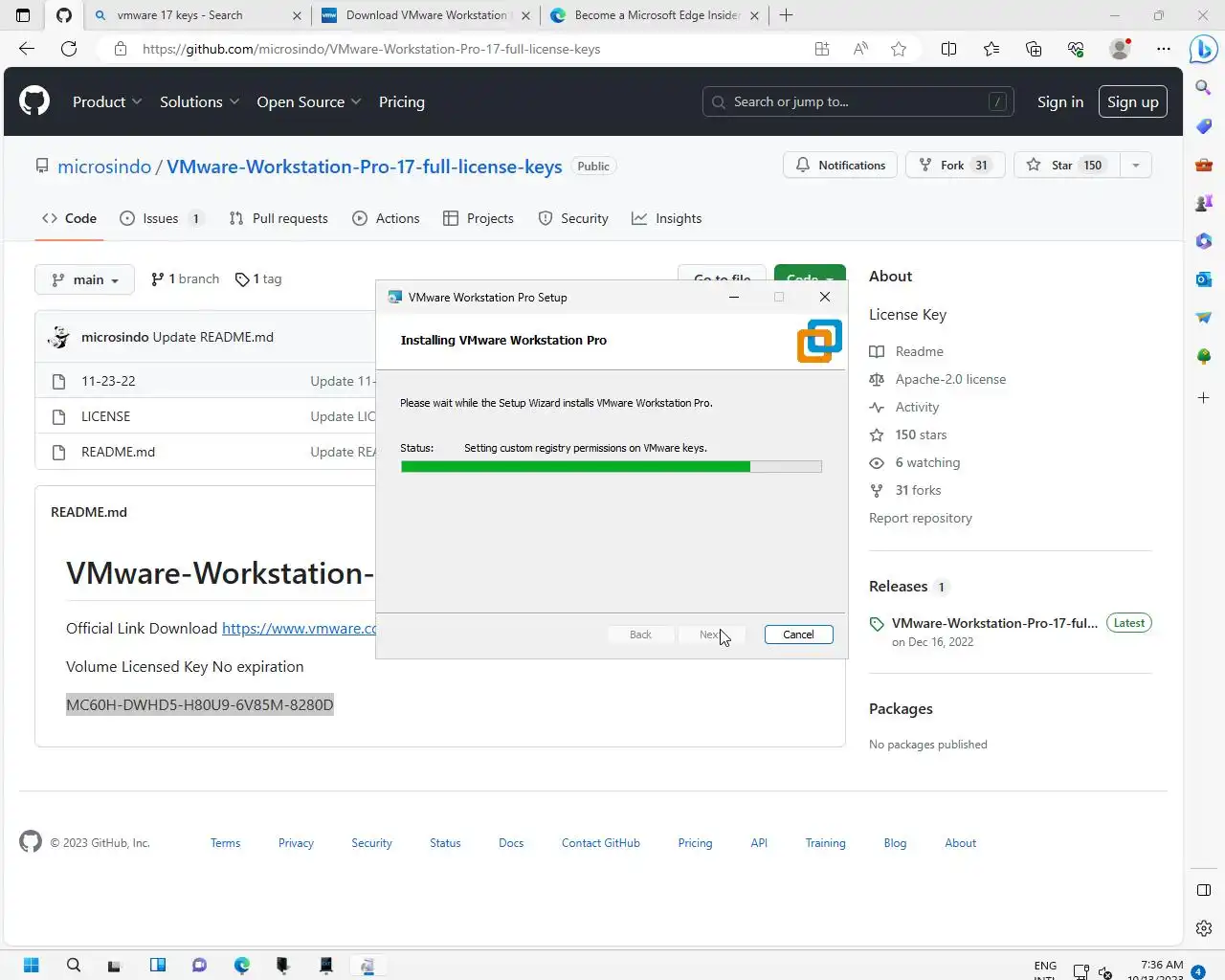Fork the repository button
This screenshot has width=1225, height=980.
click(x=955, y=166)
